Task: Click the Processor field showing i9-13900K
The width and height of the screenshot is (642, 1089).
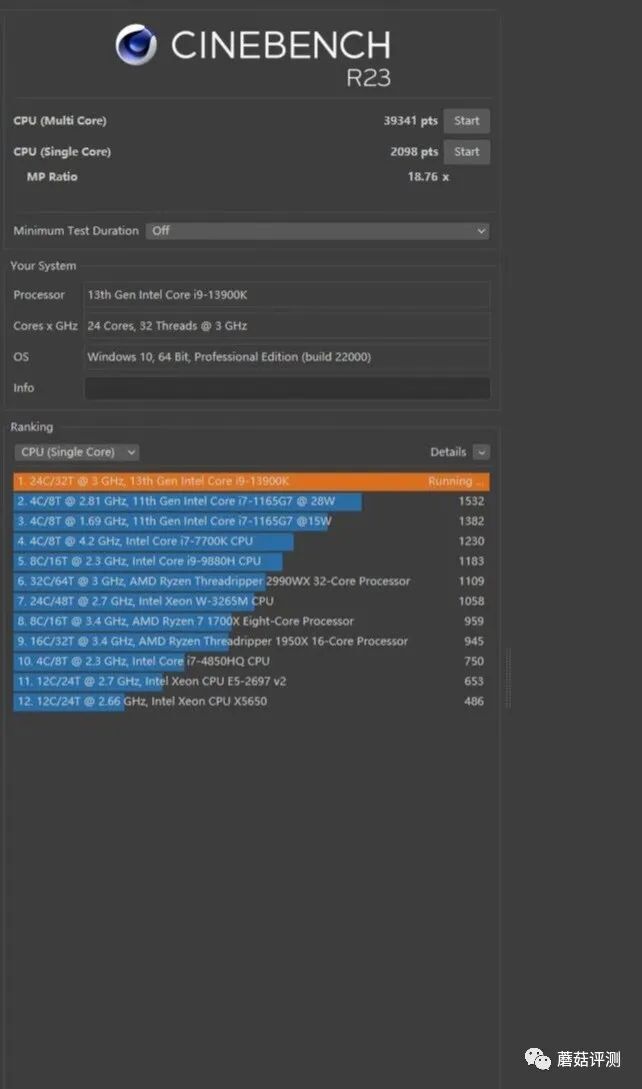Action: (287, 295)
